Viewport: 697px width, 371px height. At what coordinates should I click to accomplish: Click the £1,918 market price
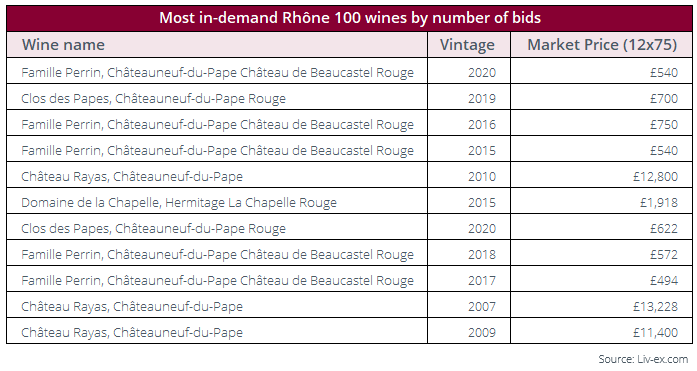click(659, 203)
